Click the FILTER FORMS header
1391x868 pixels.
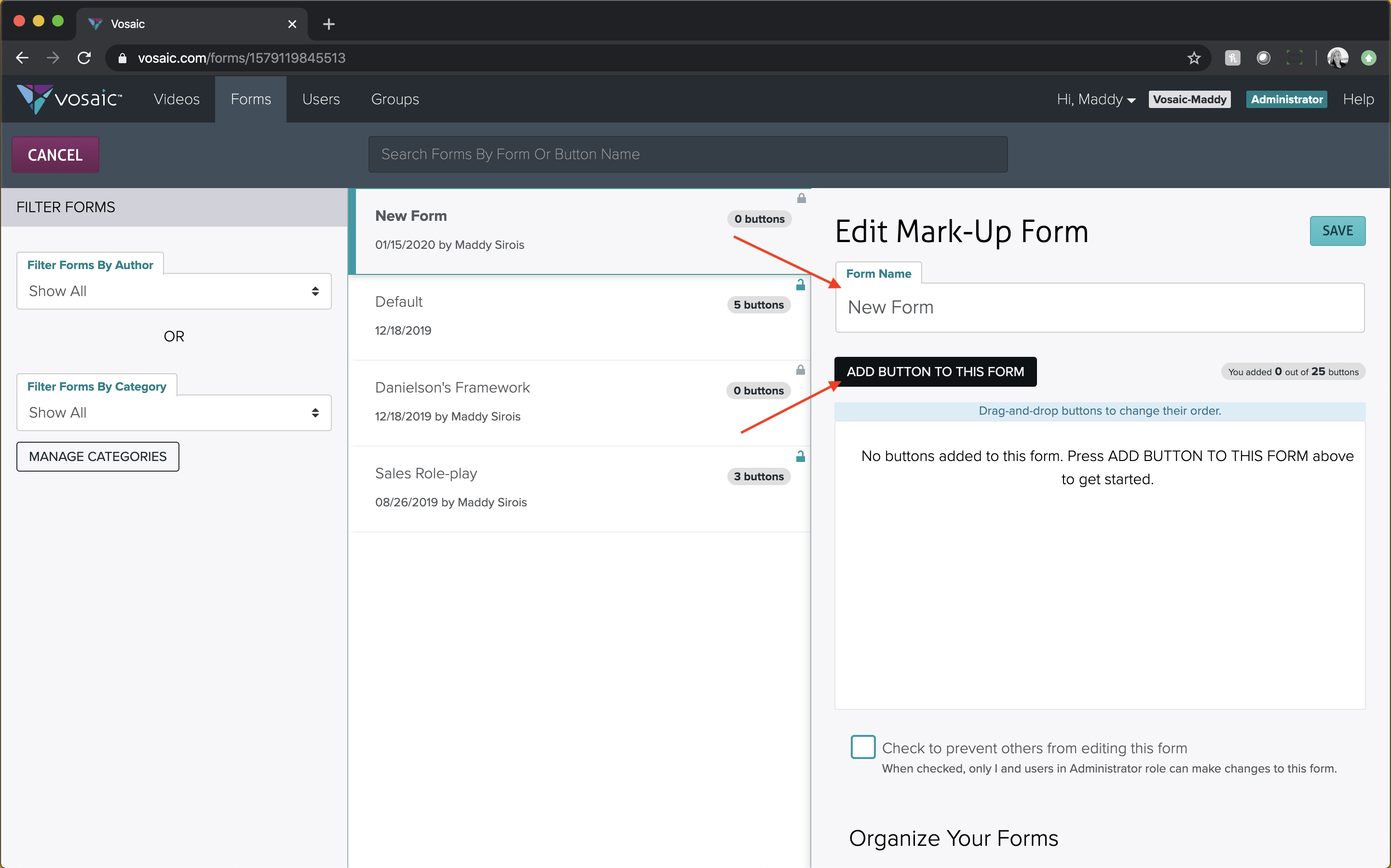174,207
